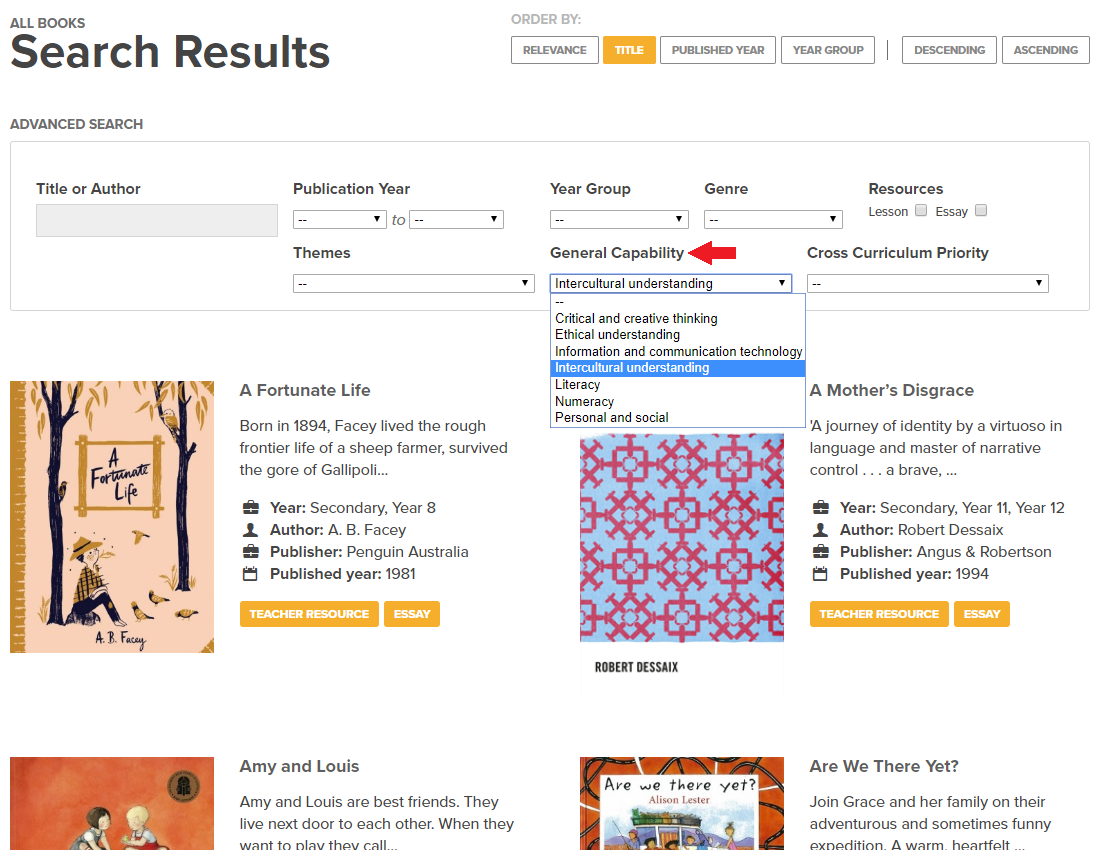Select Ethical understanding option
This screenshot has height=850, width=1100.
tap(678, 335)
